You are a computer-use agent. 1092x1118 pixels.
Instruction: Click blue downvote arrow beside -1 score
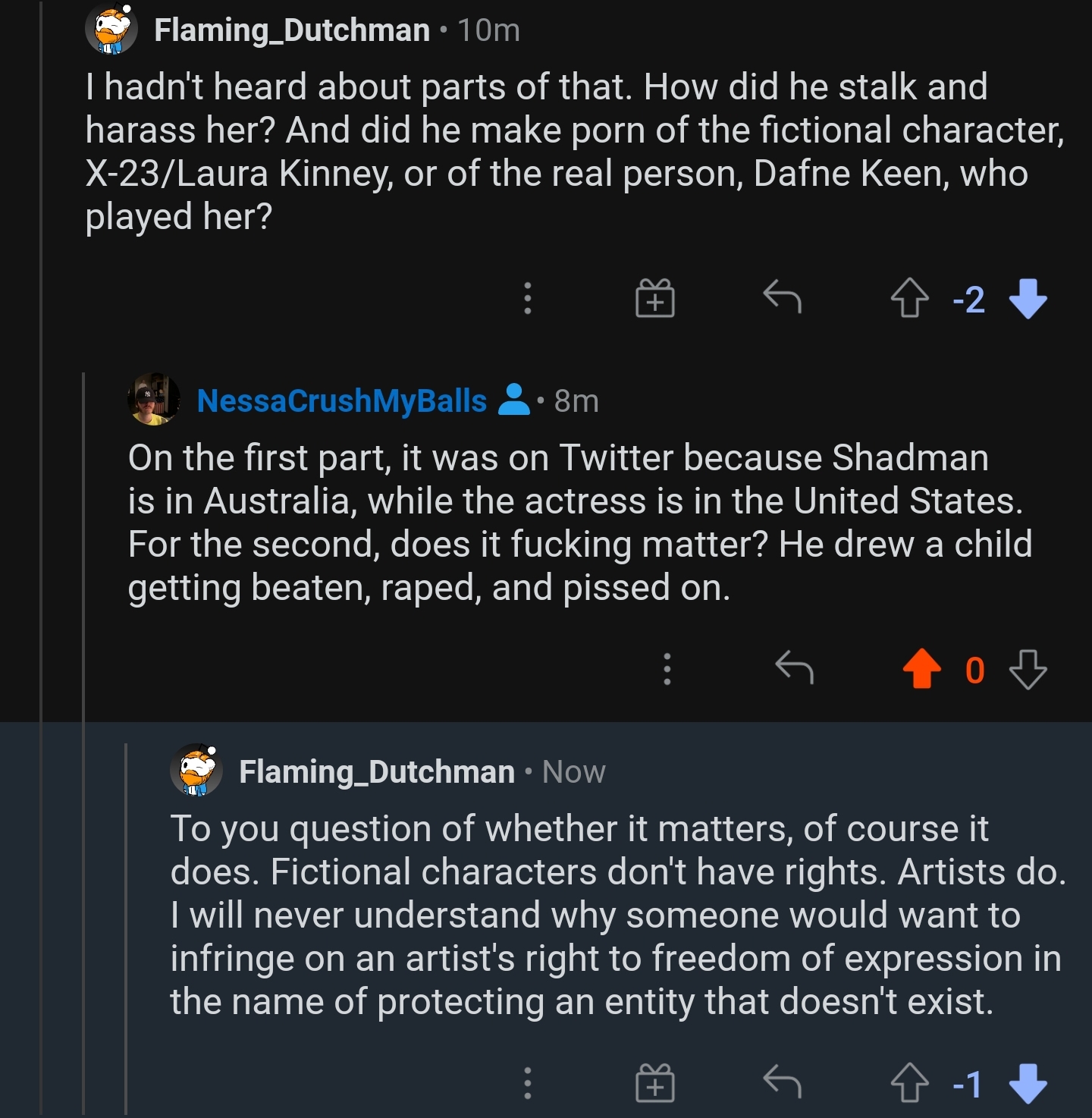point(1028,1083)
